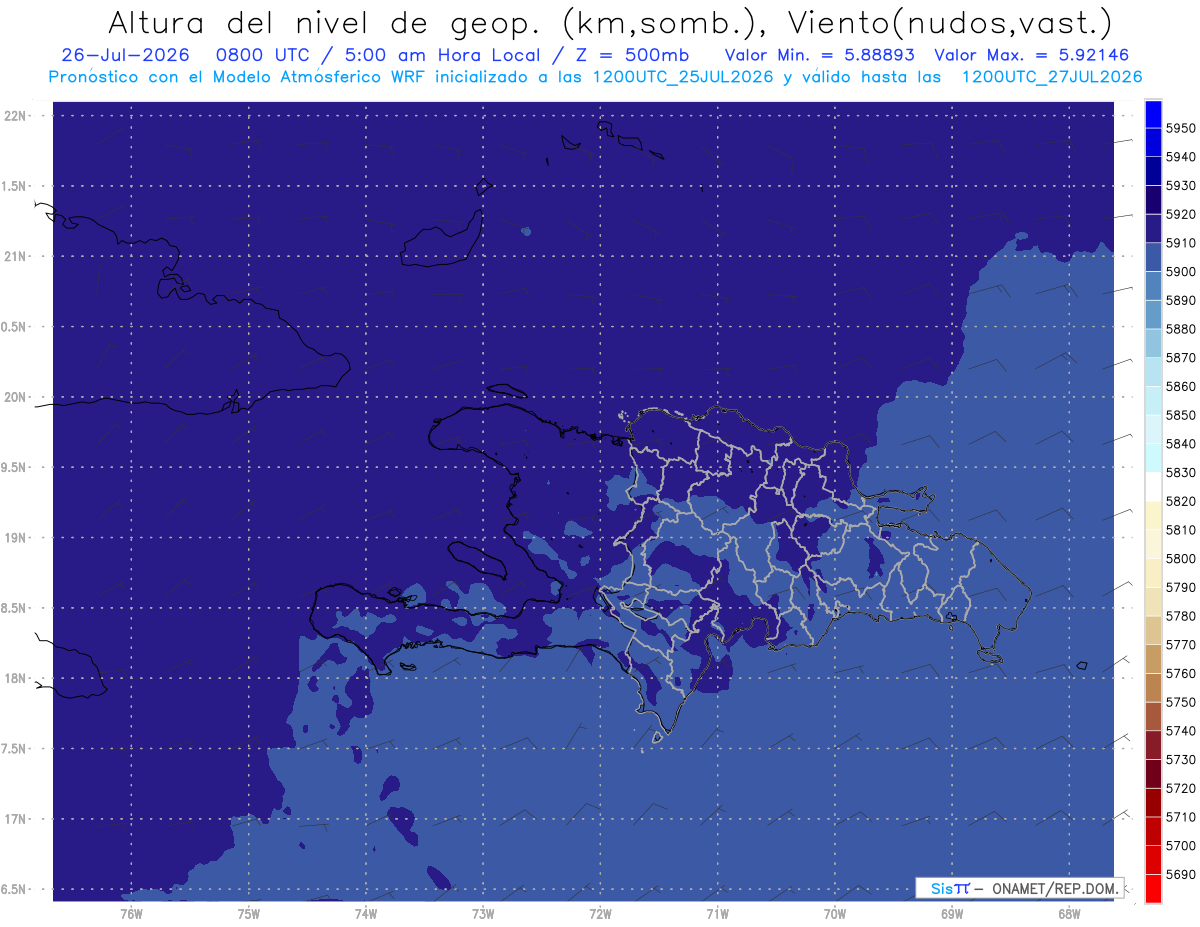This screenshot has height=927, width=1200.
Task: Click the '73W' longitude label
Action: click(482, 914)
